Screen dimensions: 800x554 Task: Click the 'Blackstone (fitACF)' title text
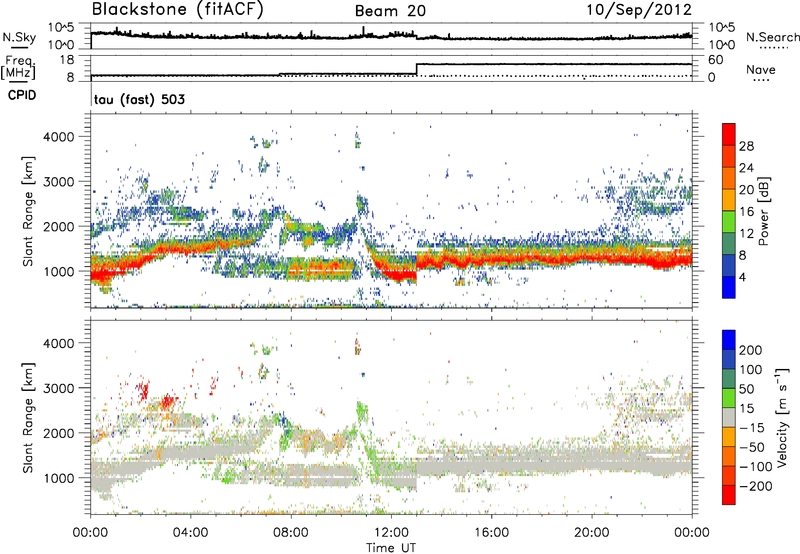tap(177, 9)
